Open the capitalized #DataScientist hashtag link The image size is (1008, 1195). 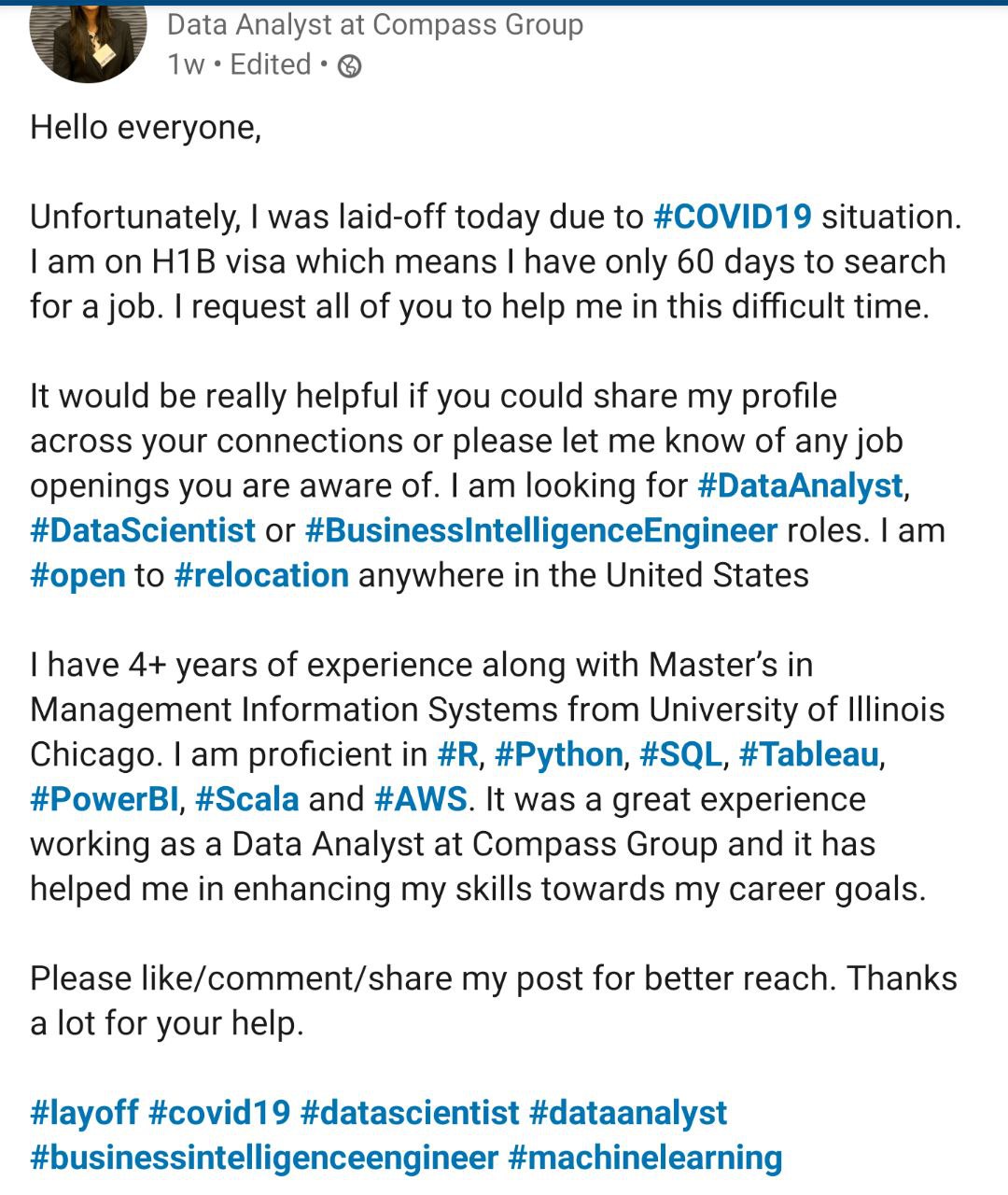pos(143,530)
